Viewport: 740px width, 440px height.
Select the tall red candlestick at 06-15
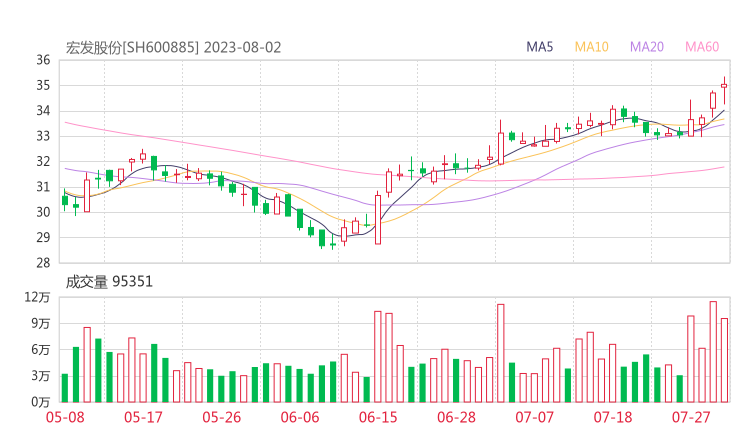click(378, 220)
